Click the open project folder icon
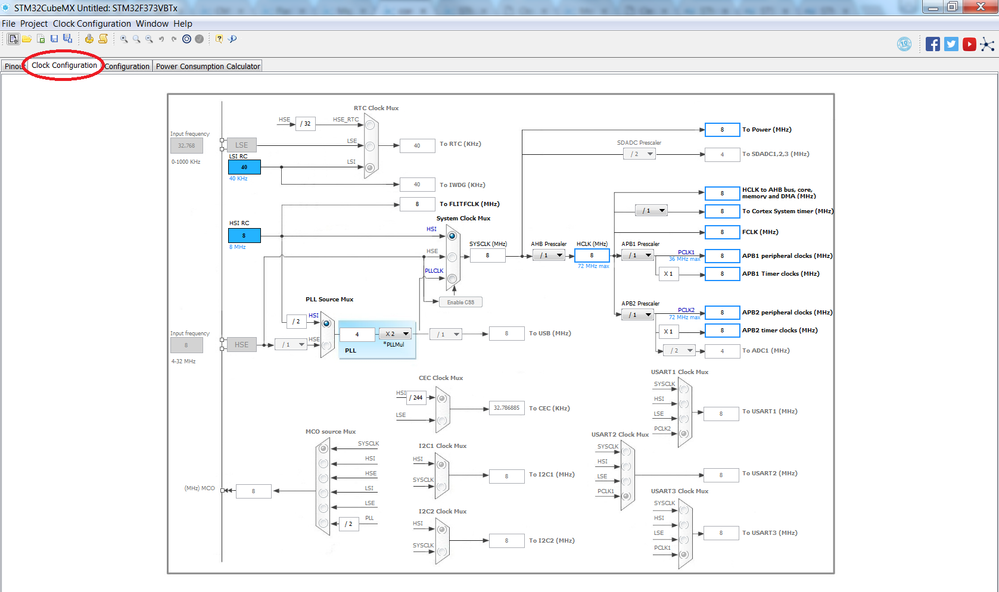 tap(27, 39)
